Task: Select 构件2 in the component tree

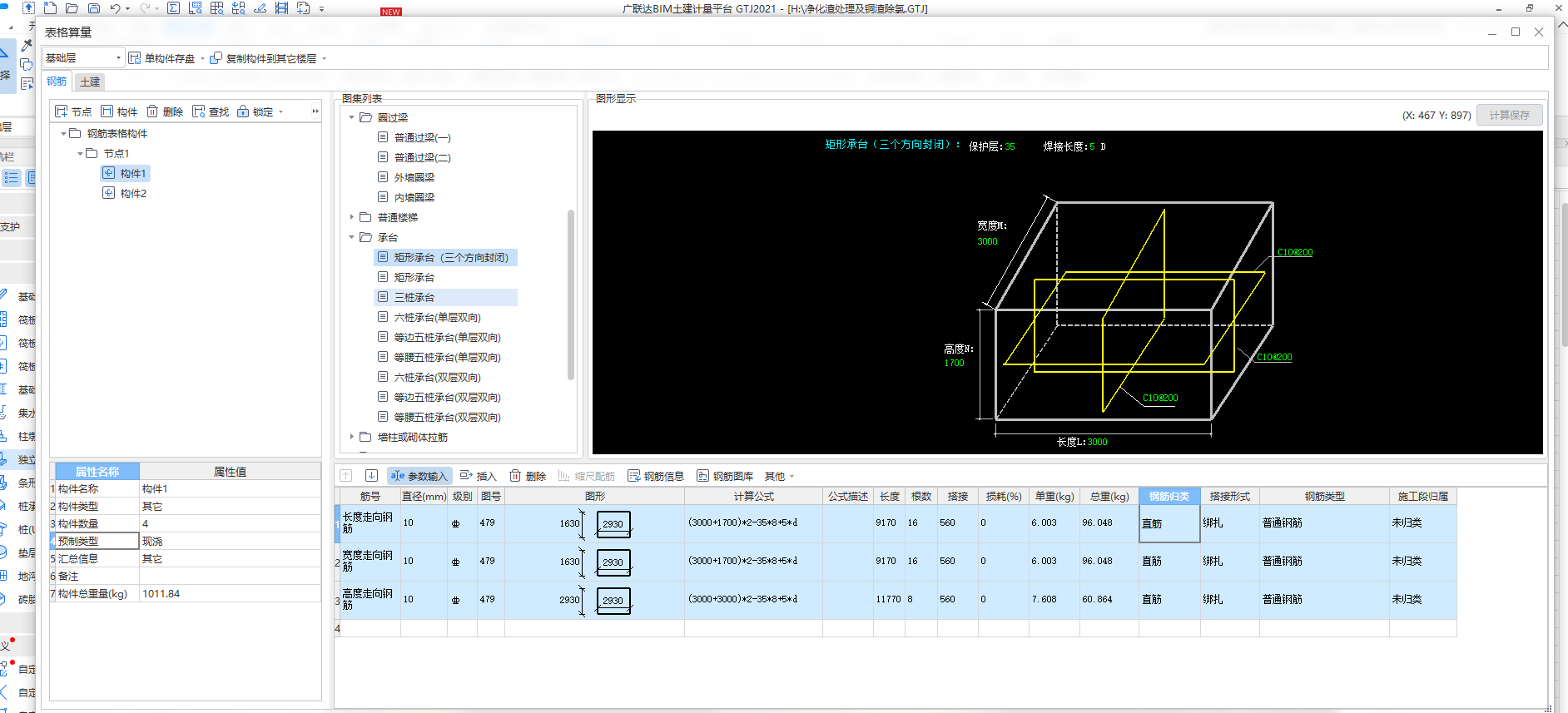Action: 133,193
